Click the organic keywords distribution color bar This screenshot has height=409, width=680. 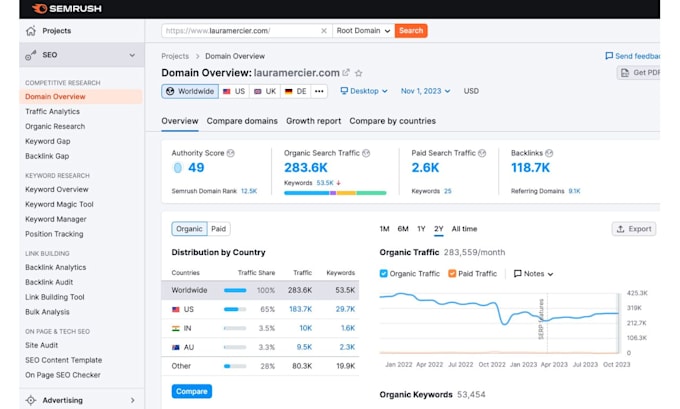tap(335, 193)
